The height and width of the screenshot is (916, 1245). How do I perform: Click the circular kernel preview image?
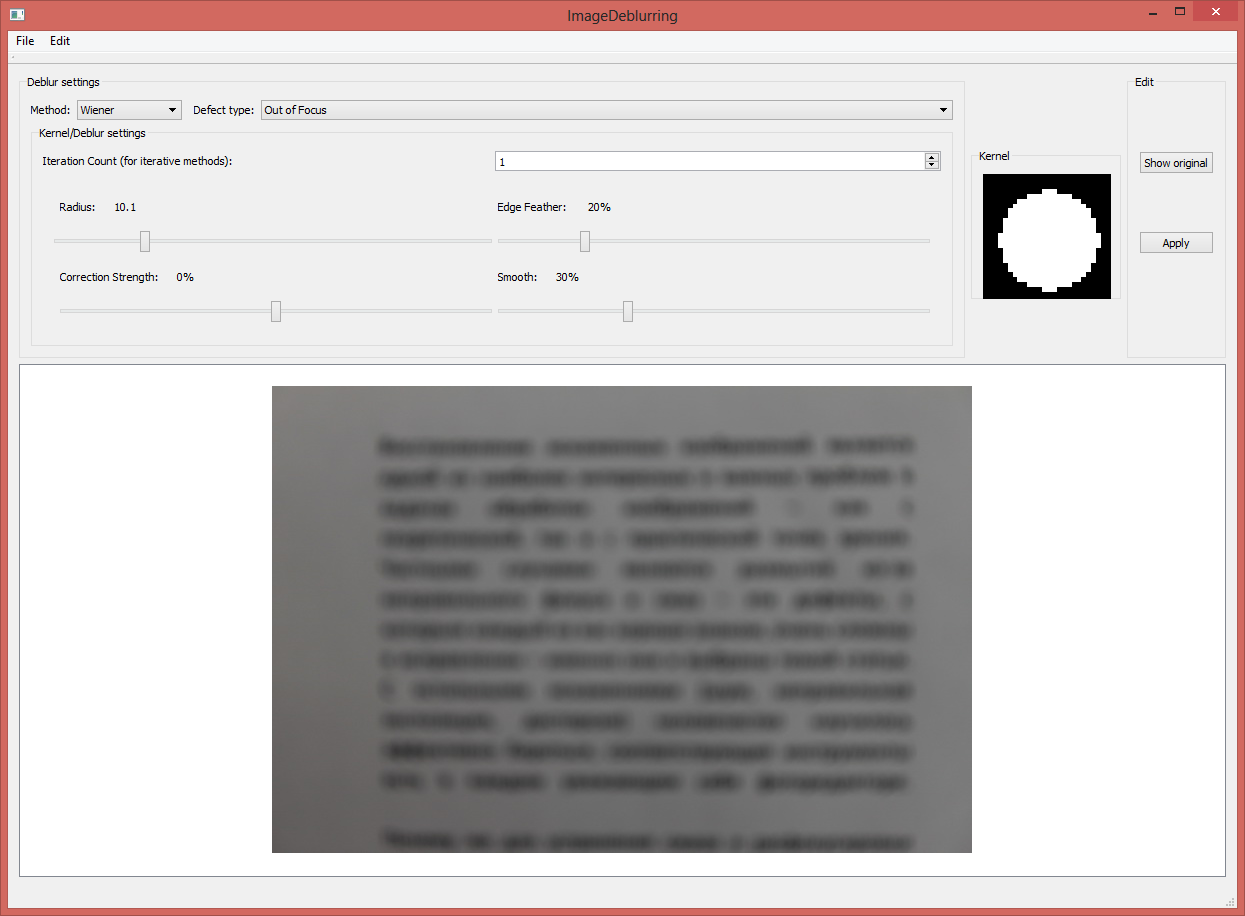pos(1047,236)
